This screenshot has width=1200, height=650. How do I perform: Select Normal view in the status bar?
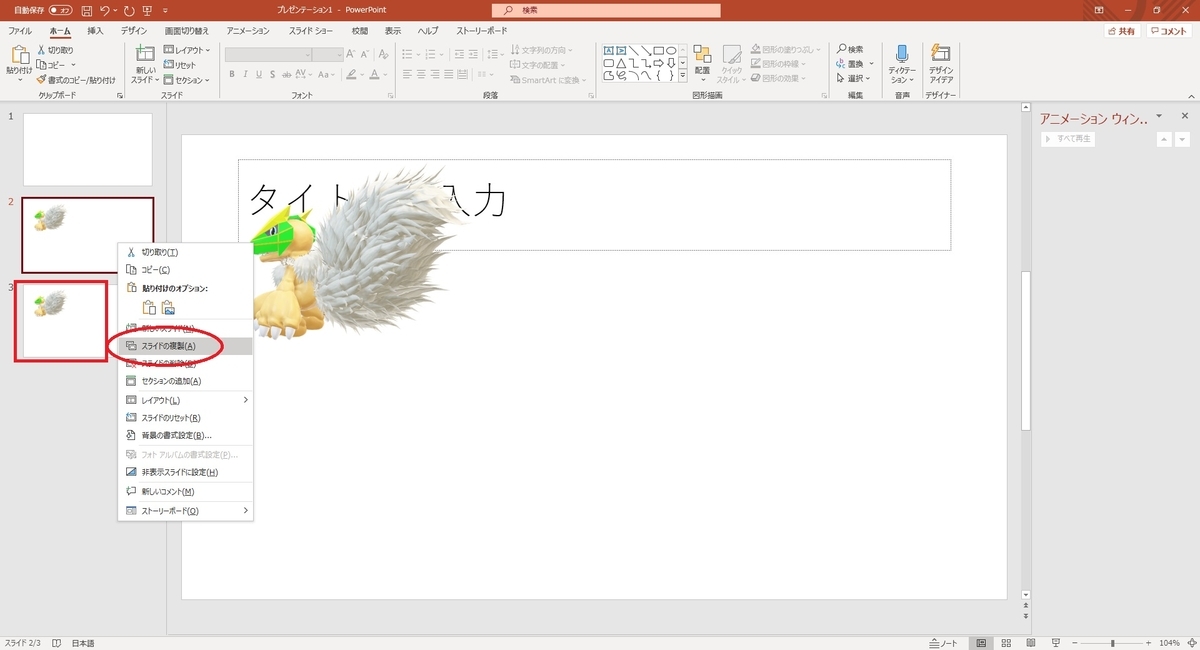click(982, 642)
